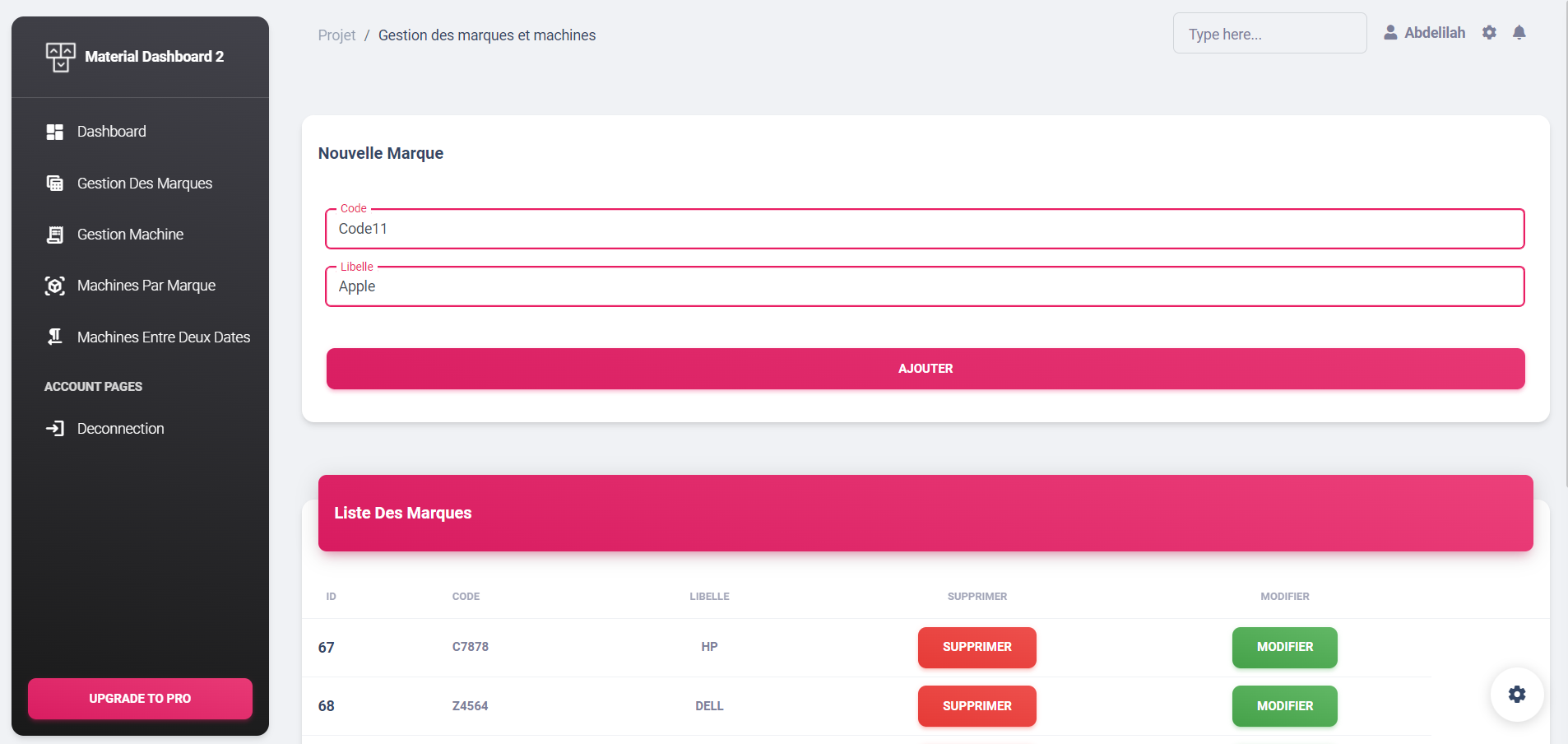Click the Material Dashboard 2 brand title
The width and height of the screenshot is (1568, 744).
point(154,57)
